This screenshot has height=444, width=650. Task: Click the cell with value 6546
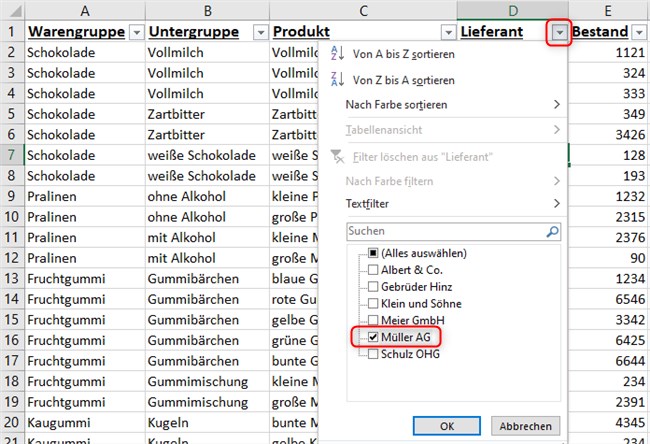pos(608,299)
